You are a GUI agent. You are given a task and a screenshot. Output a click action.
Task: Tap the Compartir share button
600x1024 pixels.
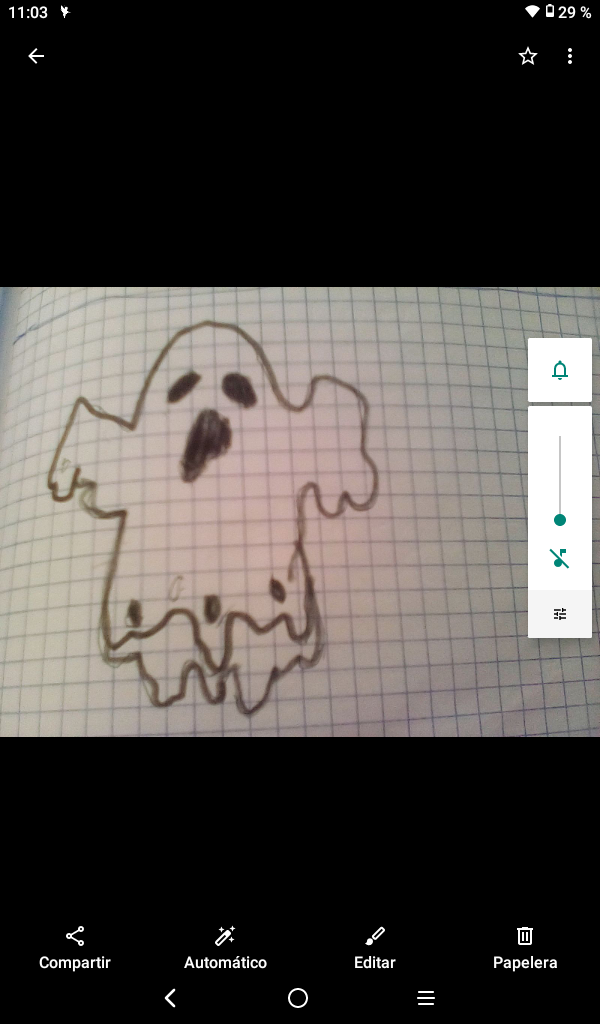coord(75,948)
